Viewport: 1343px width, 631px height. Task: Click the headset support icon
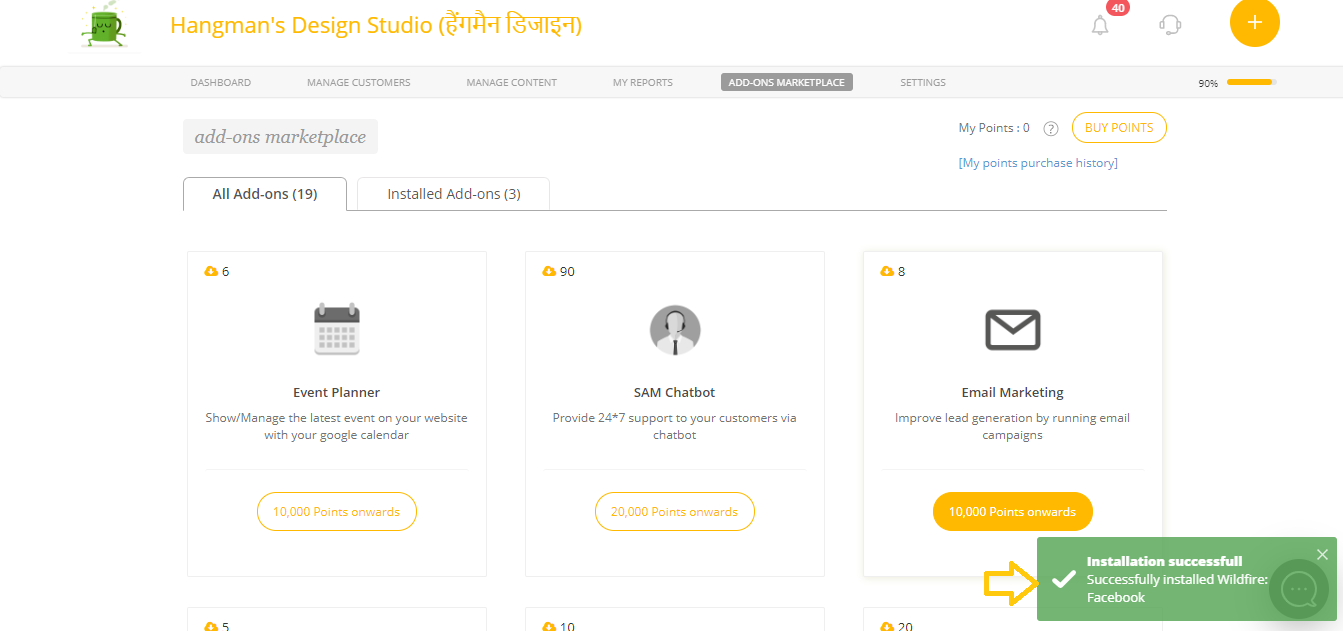click(1170, 25)
